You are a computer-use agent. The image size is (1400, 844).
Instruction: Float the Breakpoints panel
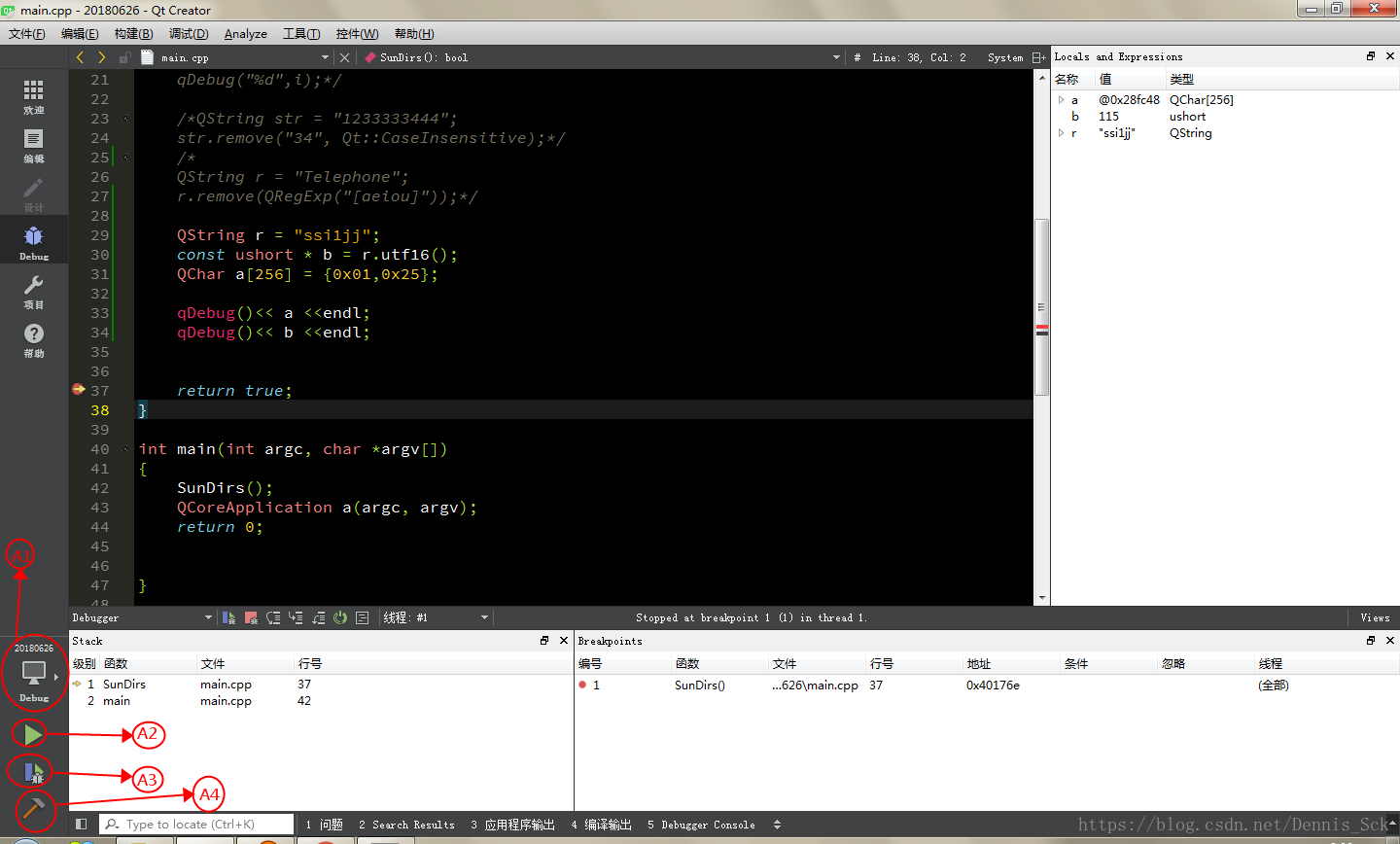click(1371, 641)
